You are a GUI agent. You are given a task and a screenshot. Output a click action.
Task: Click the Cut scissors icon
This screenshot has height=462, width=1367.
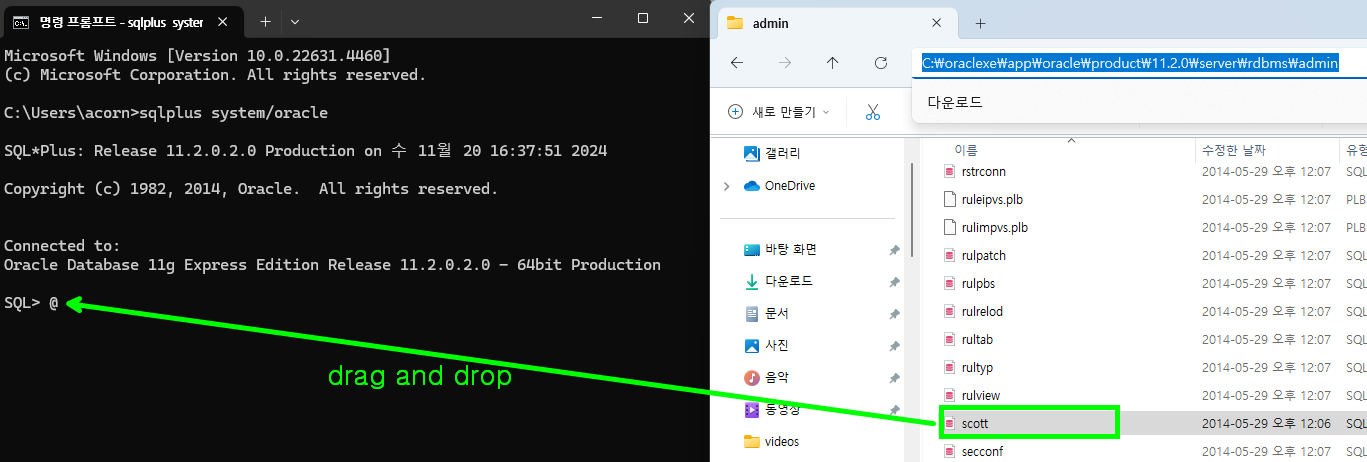pyautogui.click(x=873, y=112)
